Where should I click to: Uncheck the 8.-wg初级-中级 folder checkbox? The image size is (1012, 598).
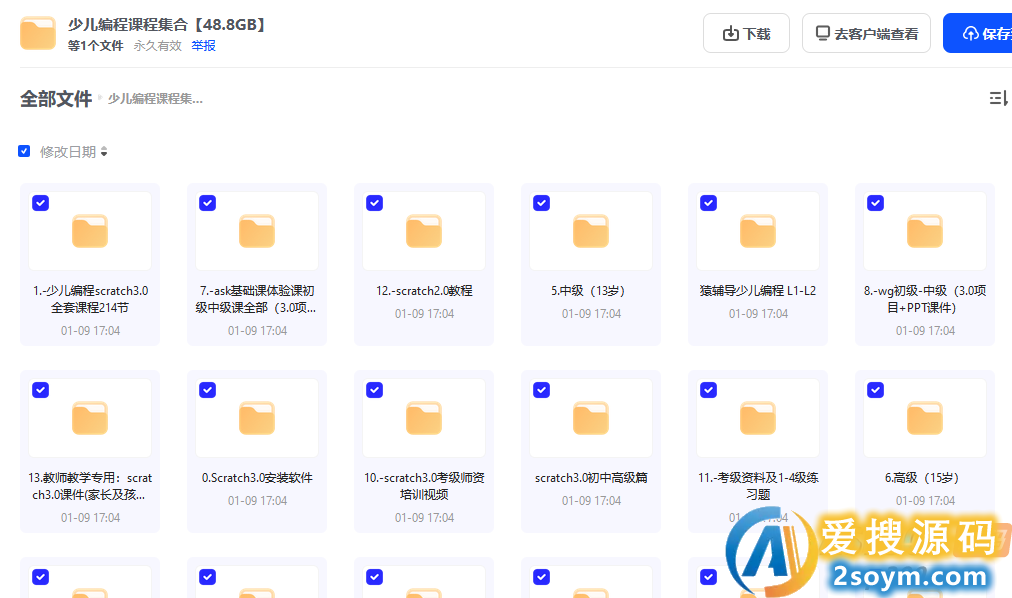click(876, 203)
